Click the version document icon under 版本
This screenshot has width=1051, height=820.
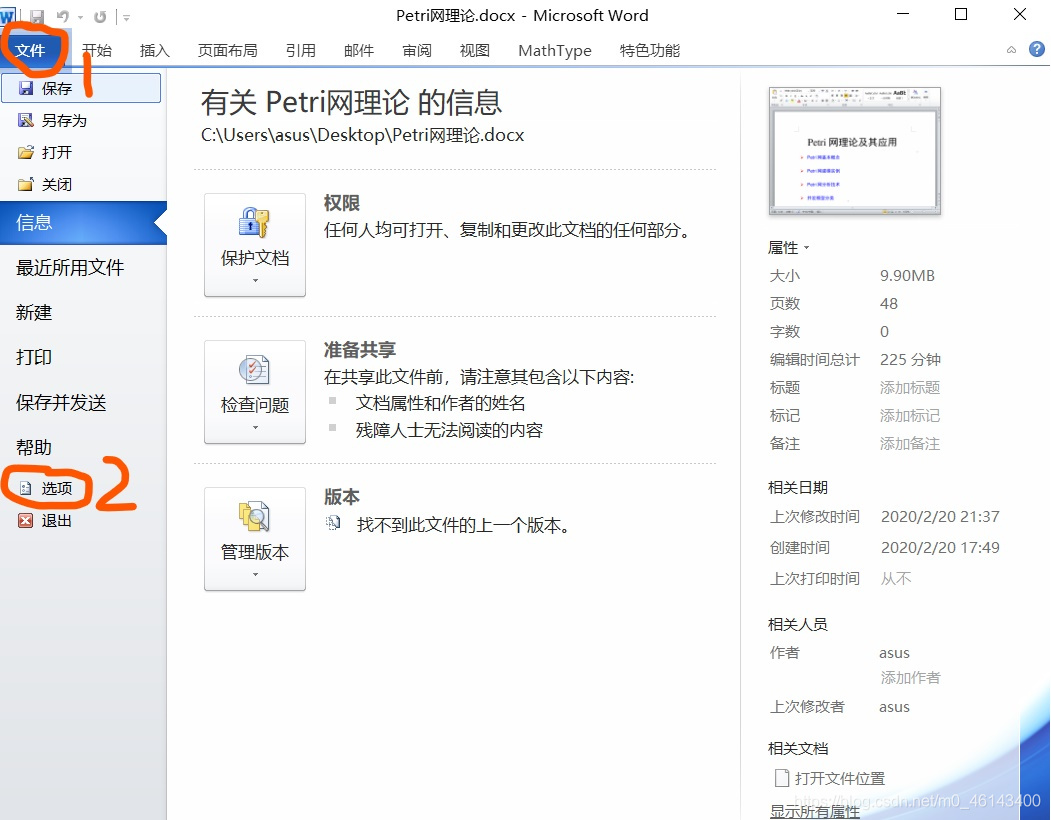[333, 523]
